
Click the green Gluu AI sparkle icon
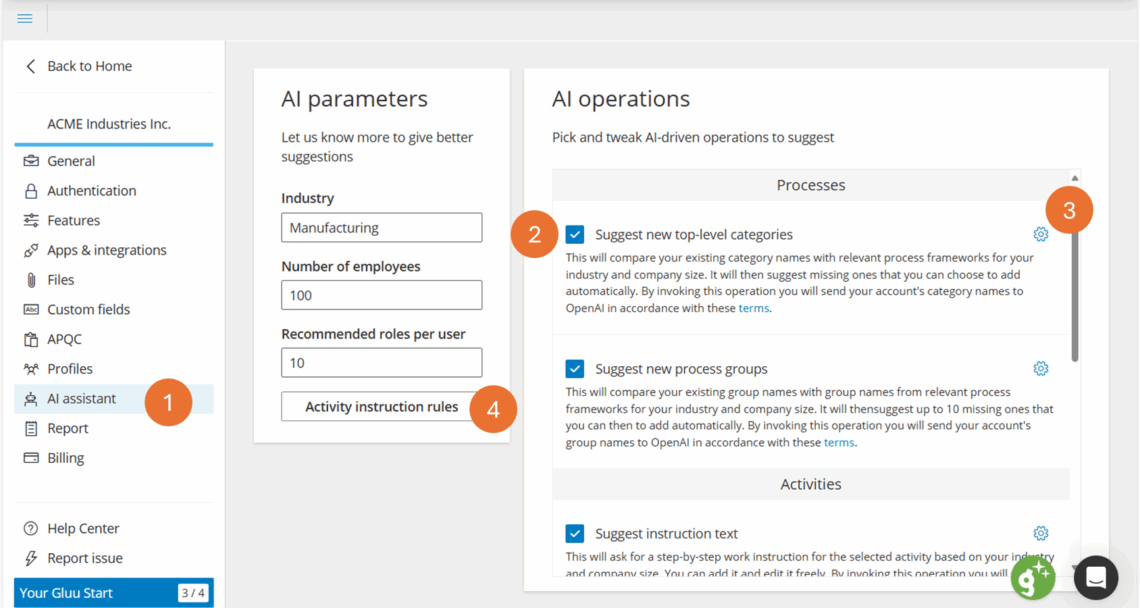[x=1032, y=577]
